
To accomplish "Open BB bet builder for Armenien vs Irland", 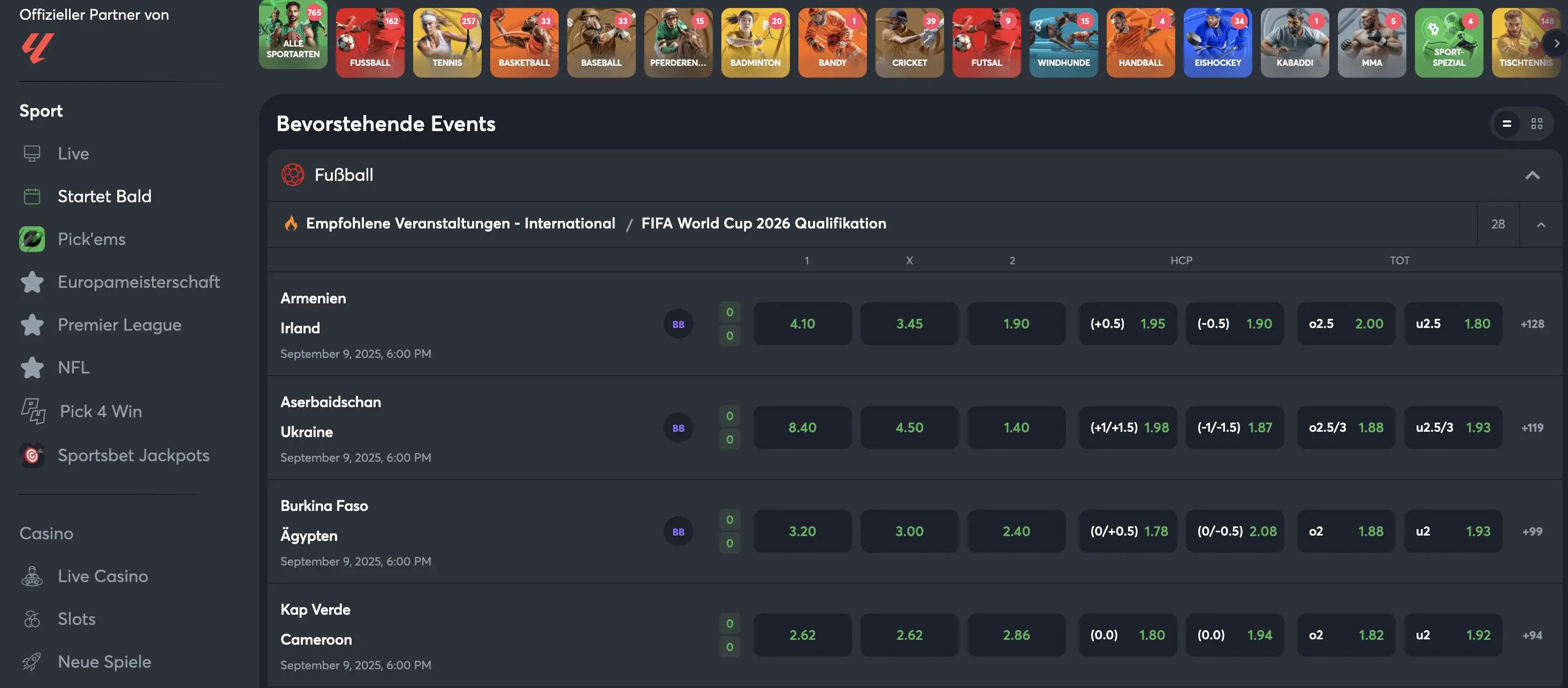I will click(x=678, y=324).
